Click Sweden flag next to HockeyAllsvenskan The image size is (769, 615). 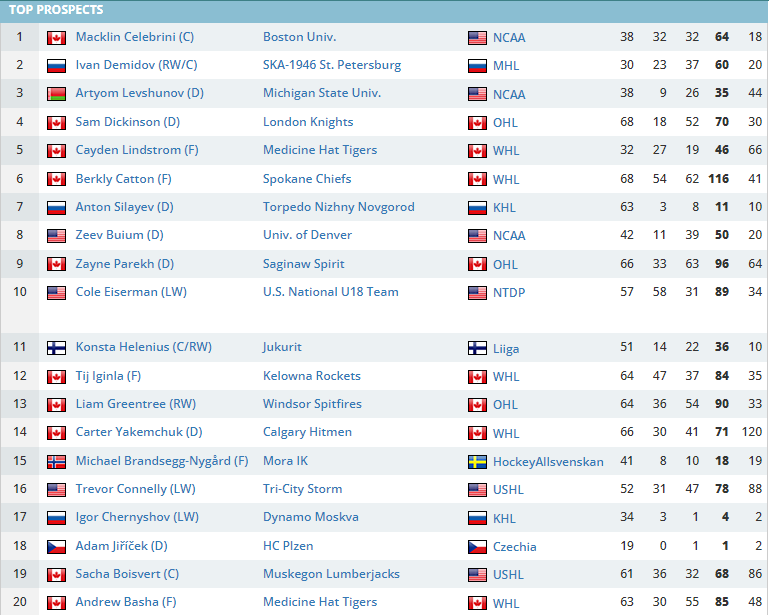477,462
